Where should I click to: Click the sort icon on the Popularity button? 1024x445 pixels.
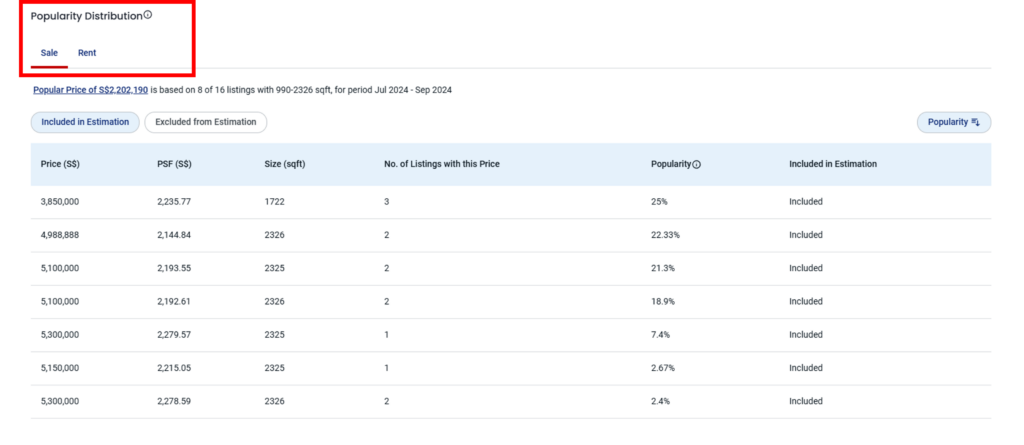tap(976, 122)
